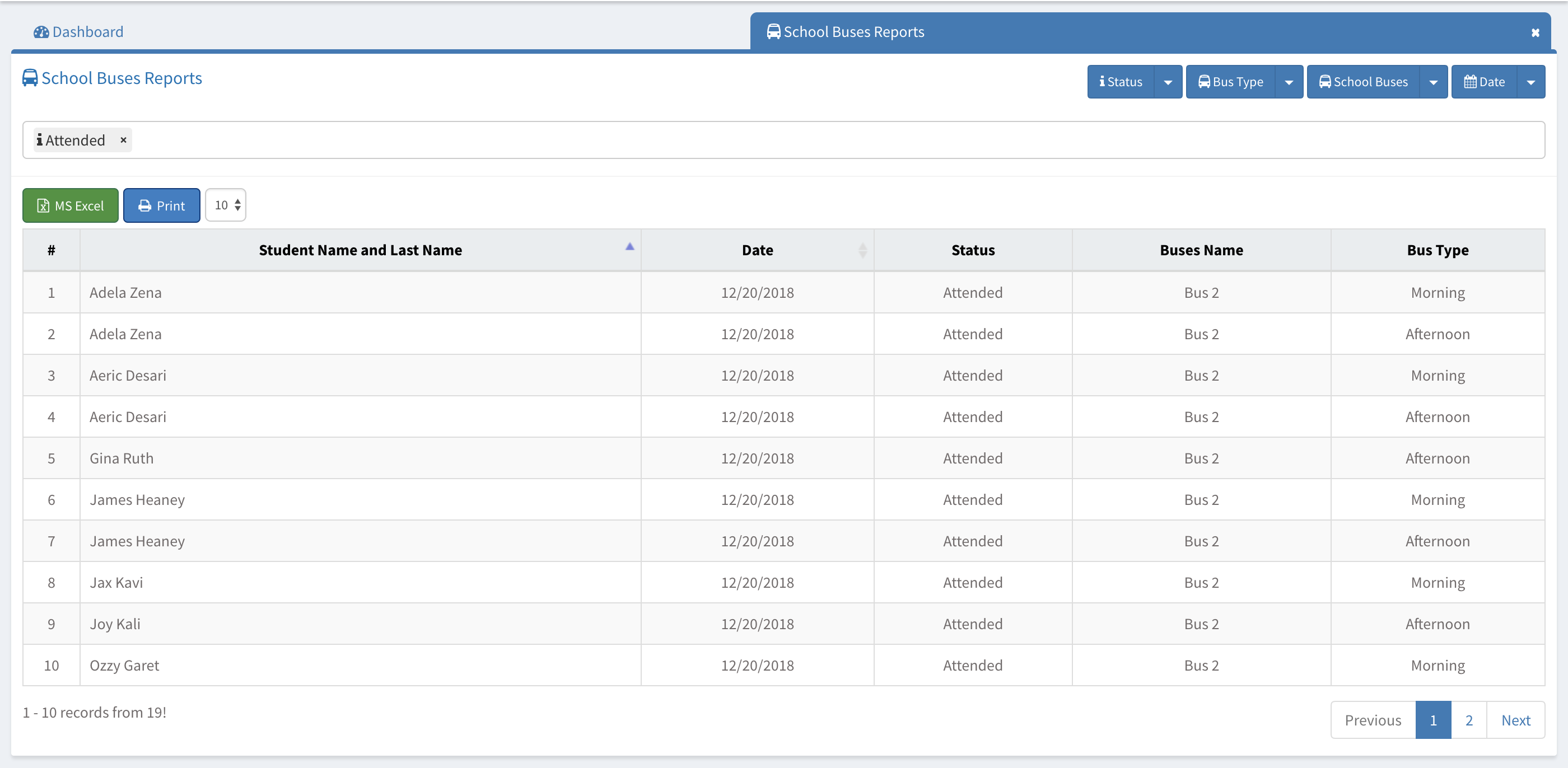Screen dimensions: 1568x768
Task: Click the Previous pagination button
Action: tap(1372, 720)
